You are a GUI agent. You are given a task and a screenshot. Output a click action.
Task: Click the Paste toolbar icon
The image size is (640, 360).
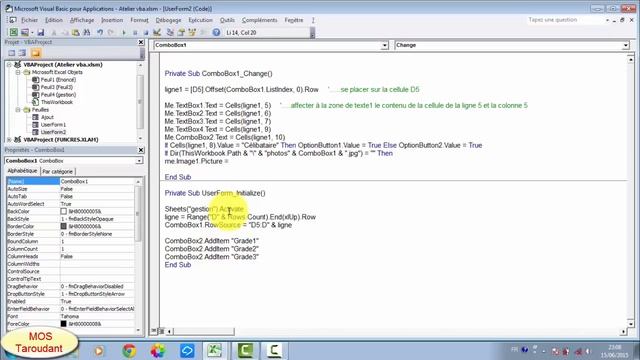76,32
